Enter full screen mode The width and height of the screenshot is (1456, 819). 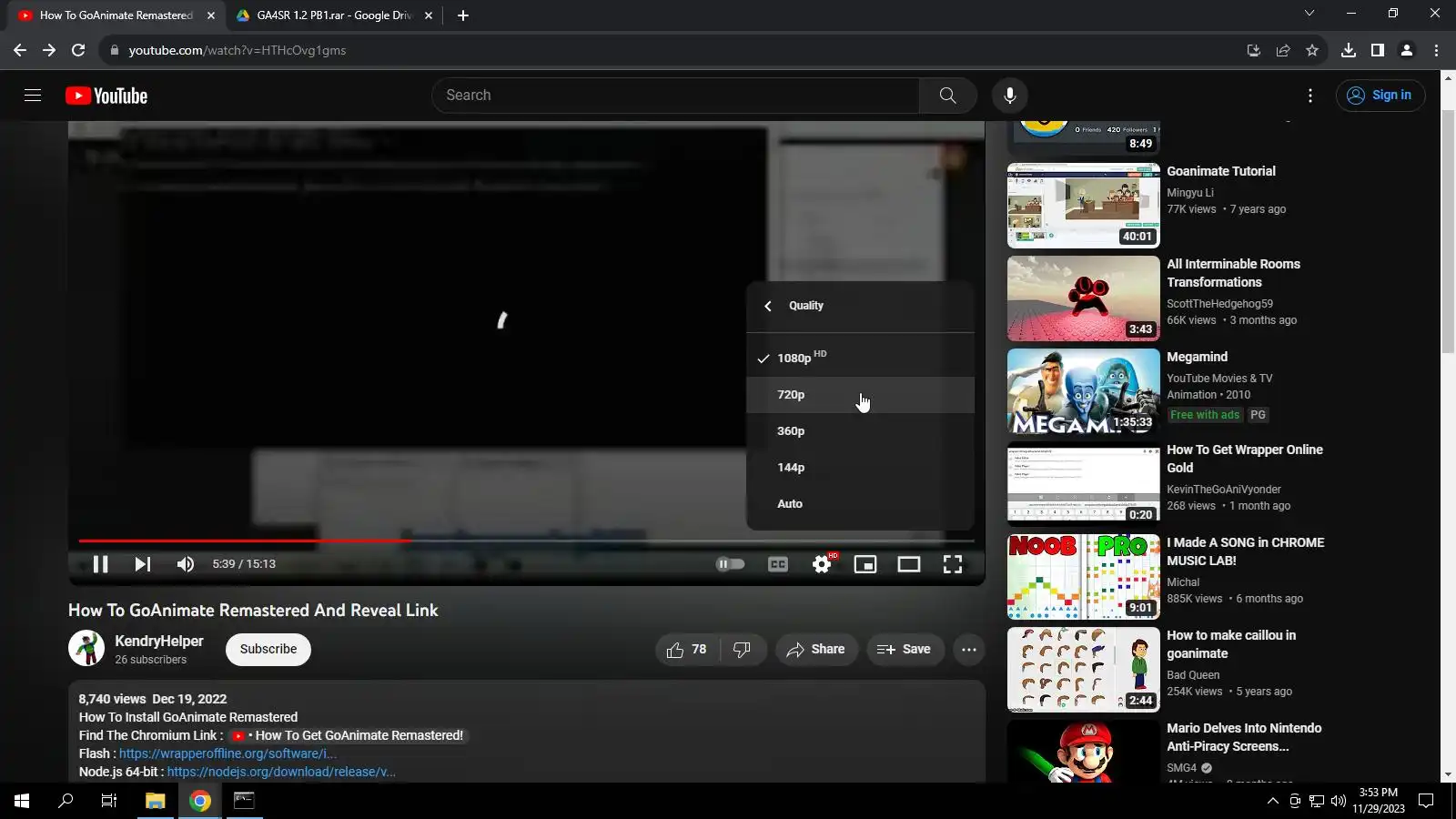[x=953, y=564]
